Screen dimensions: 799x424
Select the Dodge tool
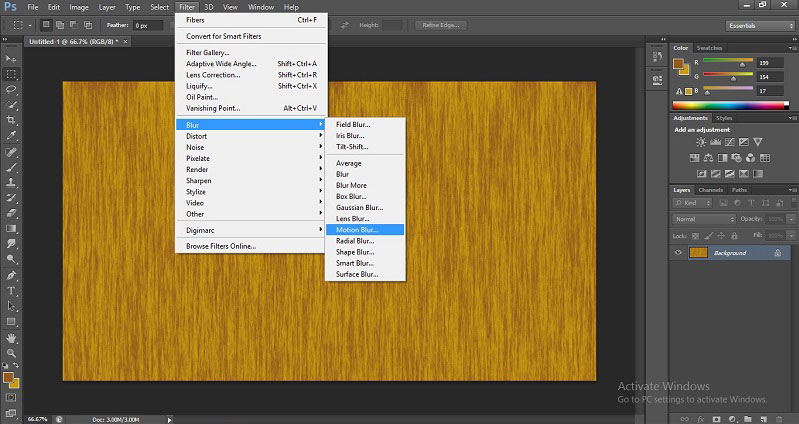pyautogui.click(x=11, y=259)
